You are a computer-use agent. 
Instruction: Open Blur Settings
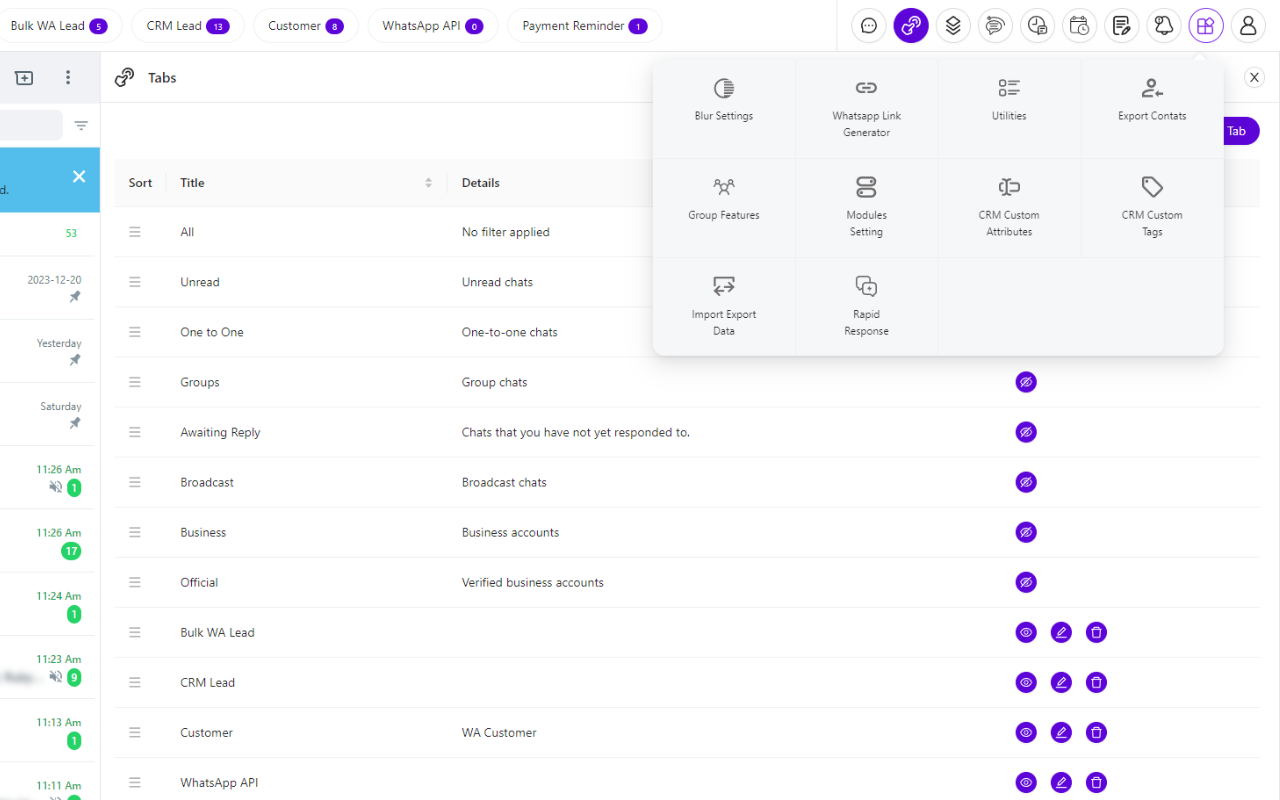(724, 108)
